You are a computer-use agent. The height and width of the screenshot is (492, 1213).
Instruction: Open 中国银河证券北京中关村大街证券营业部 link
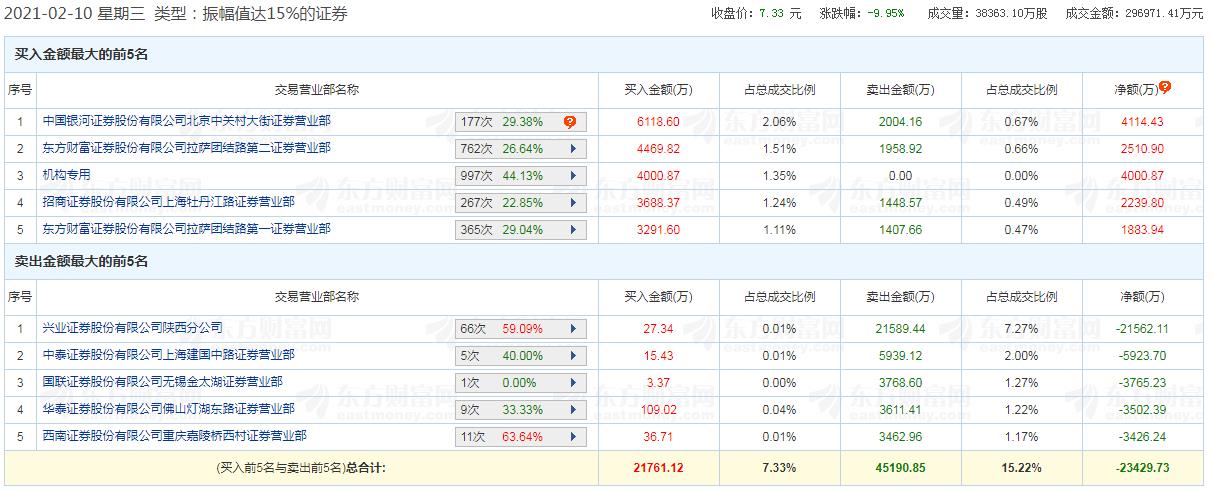(186, 121)
